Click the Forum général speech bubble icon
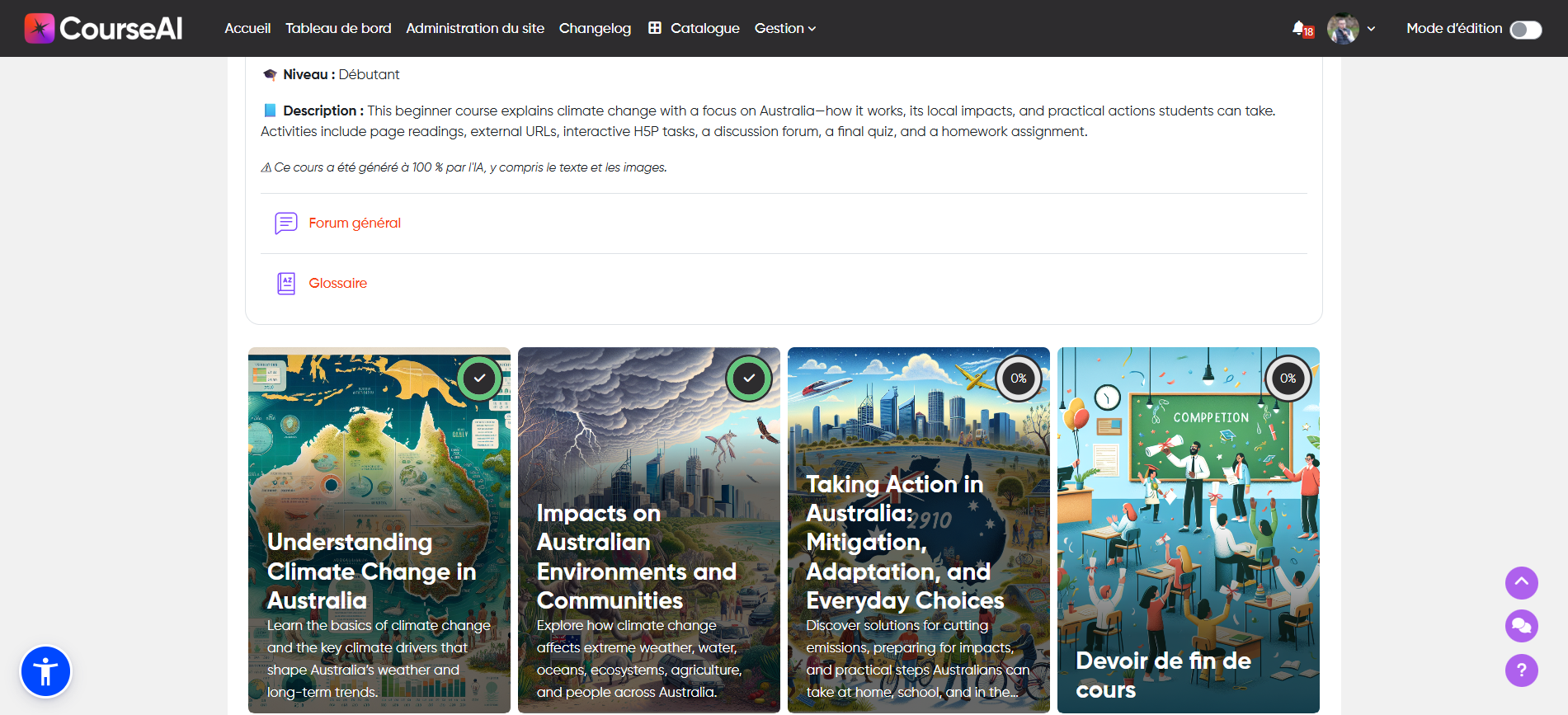Image resolution: width=1568 pixels, height=715 pixels. [x=285, y=223]
